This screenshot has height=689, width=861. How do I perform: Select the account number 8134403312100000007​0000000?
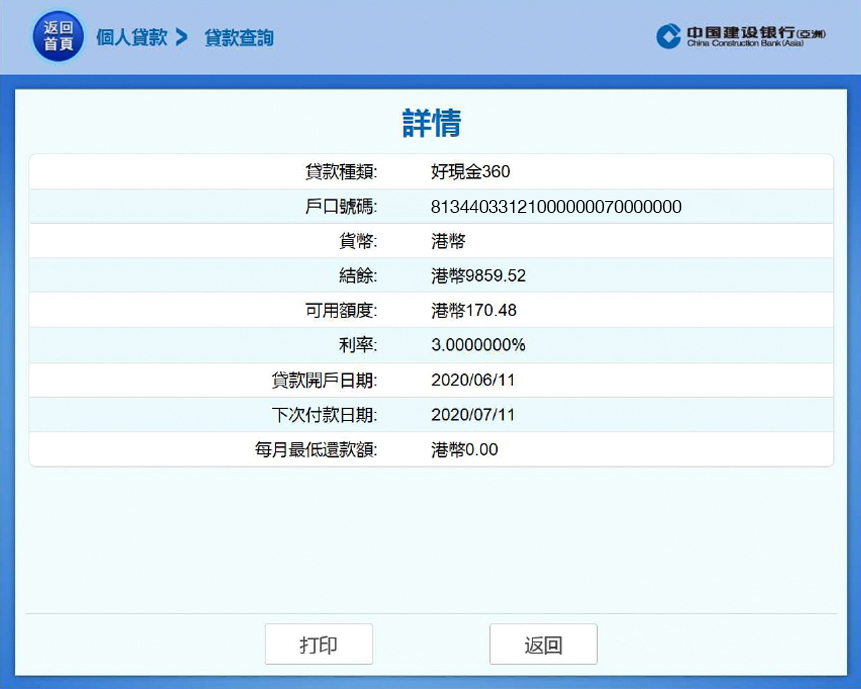[556, 207]
